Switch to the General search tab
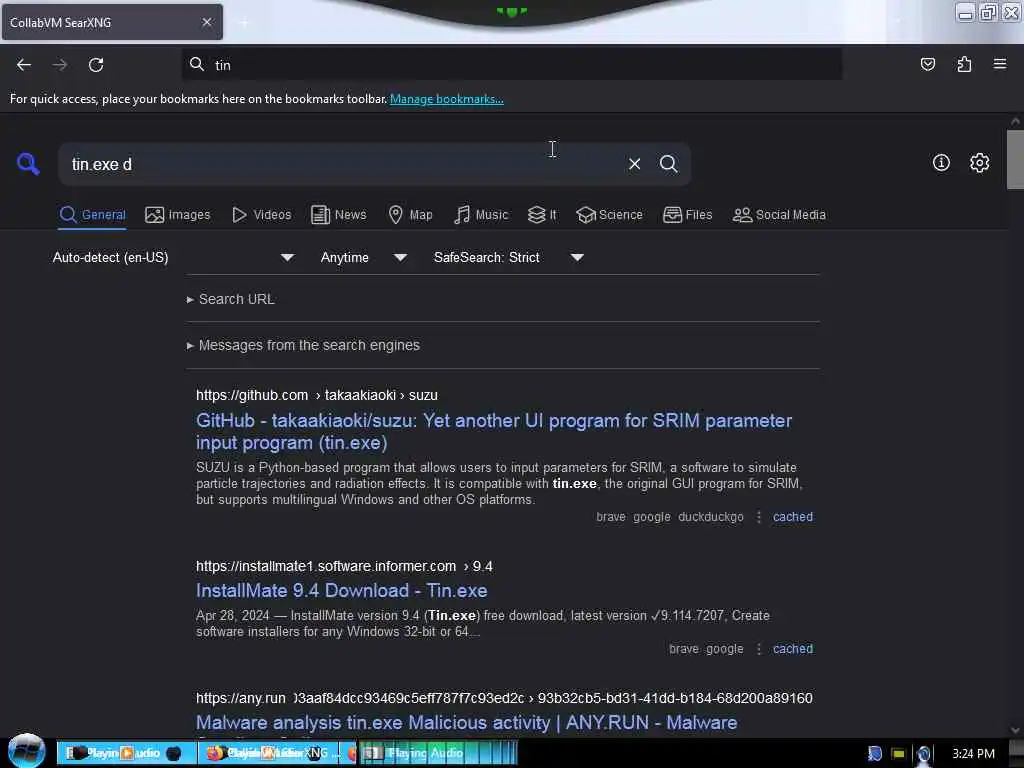The width and height of the screenshot is (1024, 768). [x=92, y=215]
